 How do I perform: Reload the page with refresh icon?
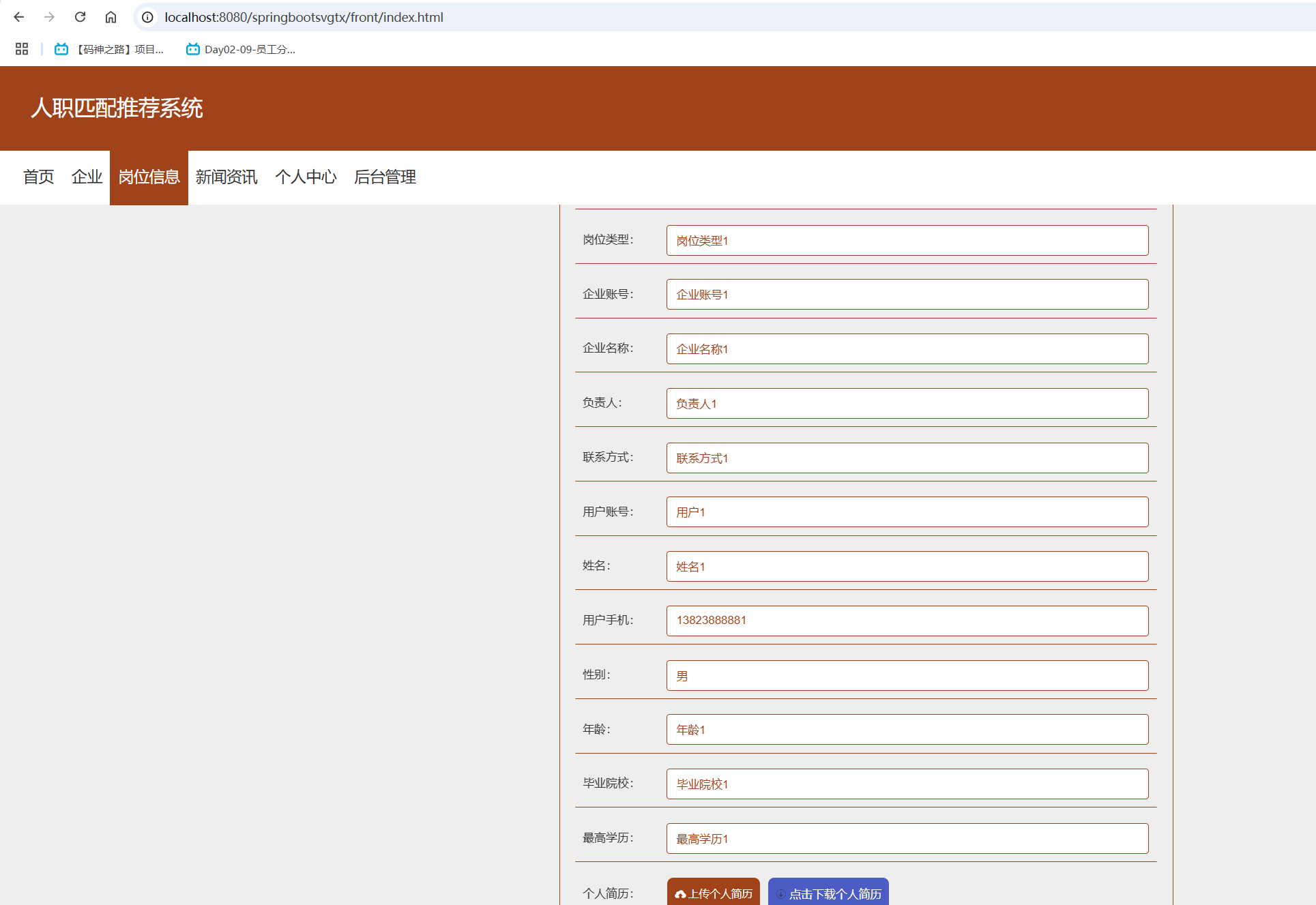tap(80, 17)
